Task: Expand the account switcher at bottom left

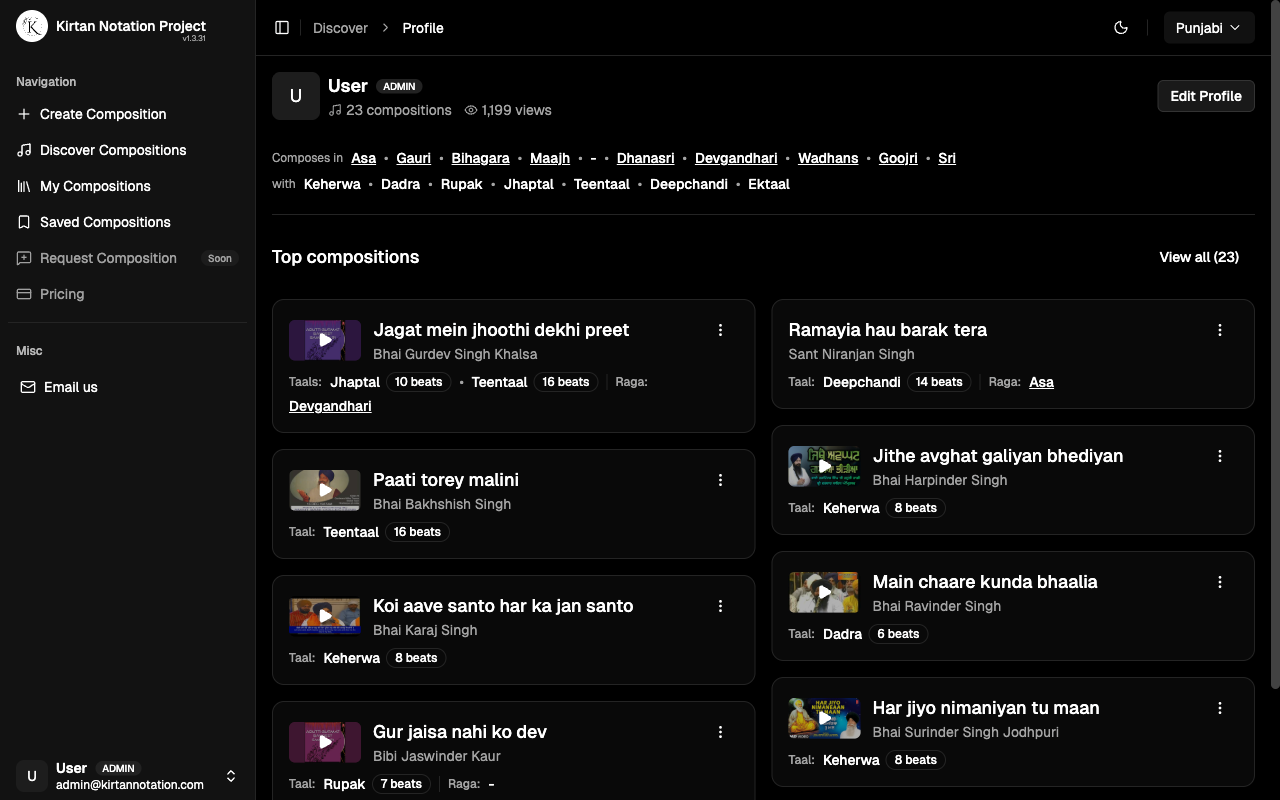Action: (231, 776)
